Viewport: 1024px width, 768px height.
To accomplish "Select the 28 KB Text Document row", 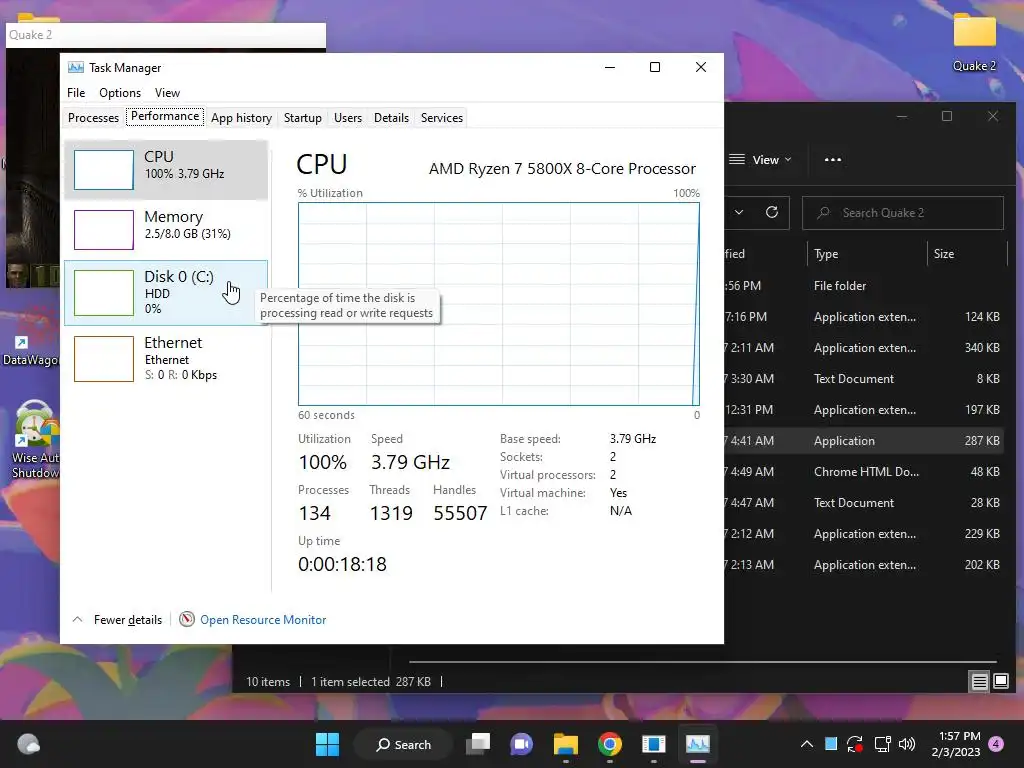I will point(865,503).
